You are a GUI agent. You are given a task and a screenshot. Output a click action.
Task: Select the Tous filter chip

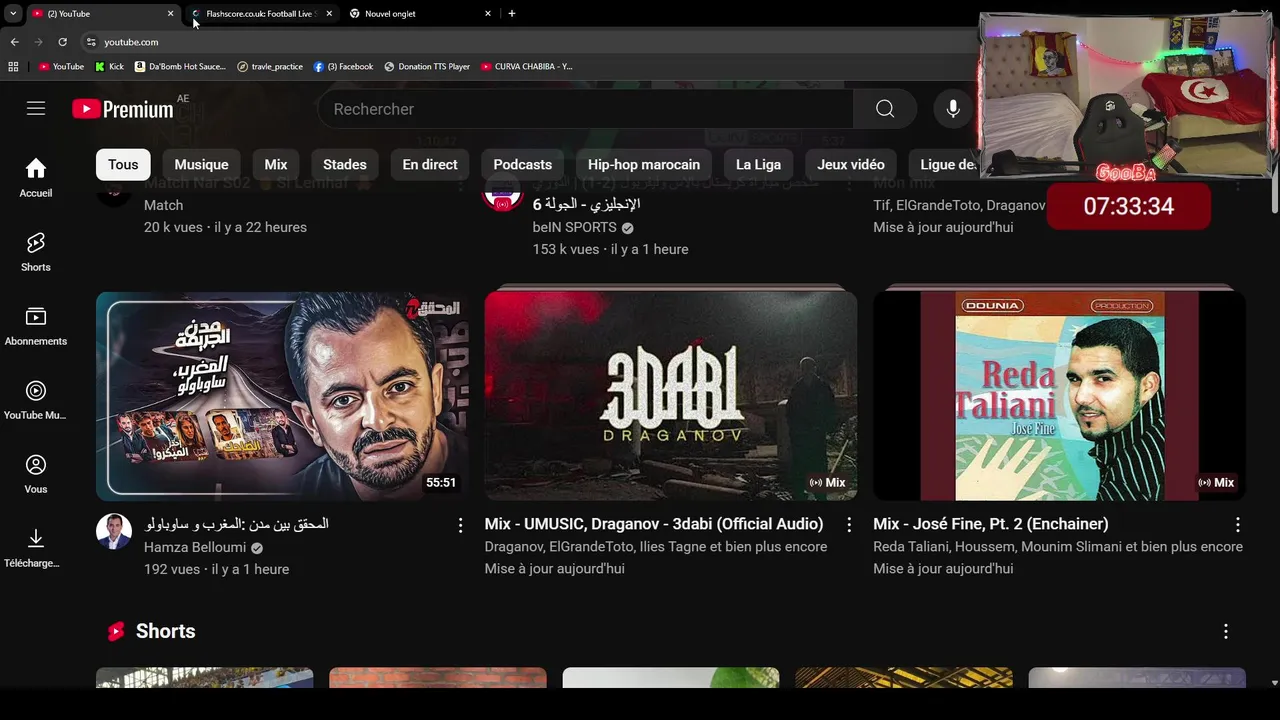tap(123, 165)
